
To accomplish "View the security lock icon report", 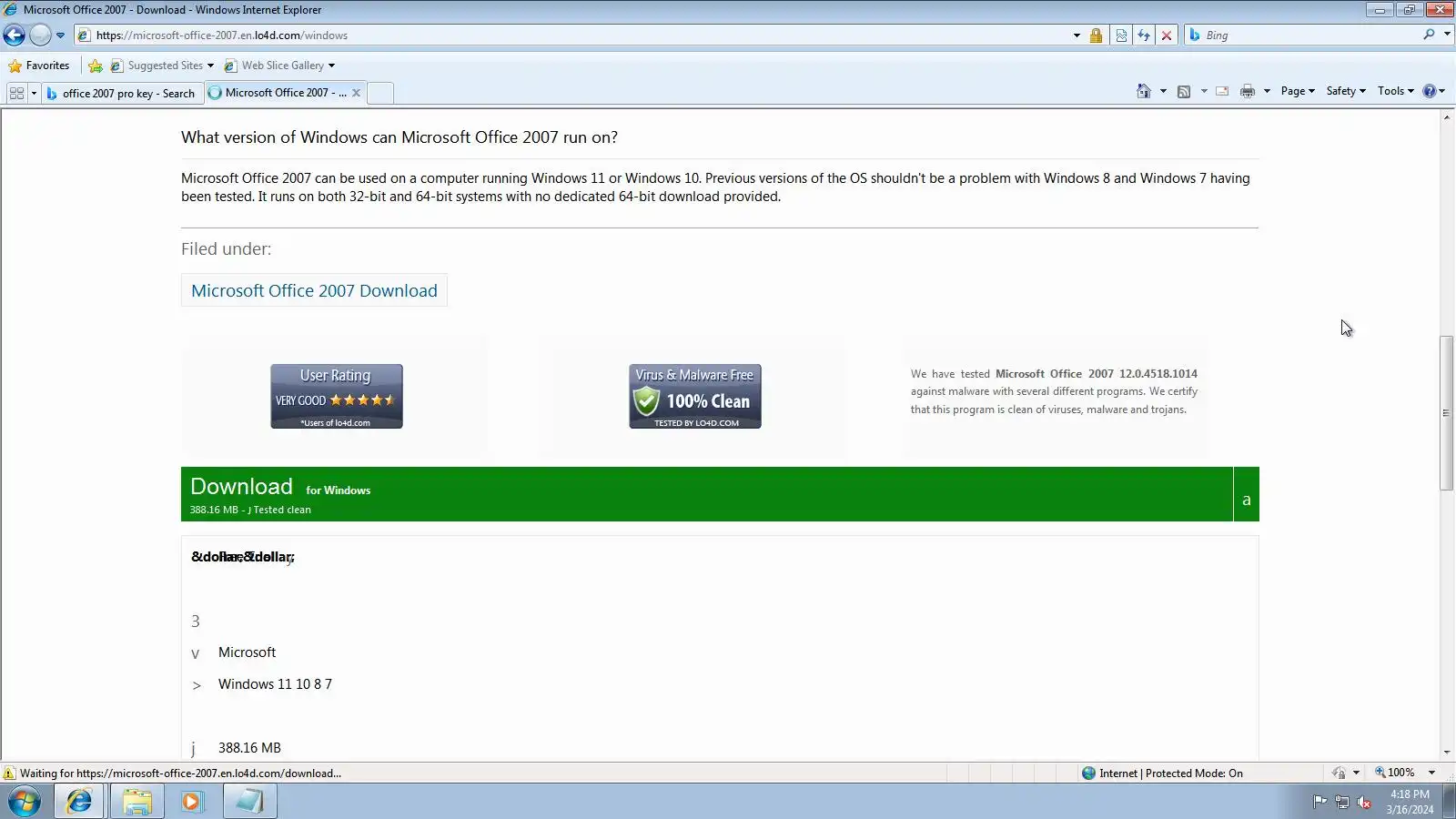I will point(1096,35).
